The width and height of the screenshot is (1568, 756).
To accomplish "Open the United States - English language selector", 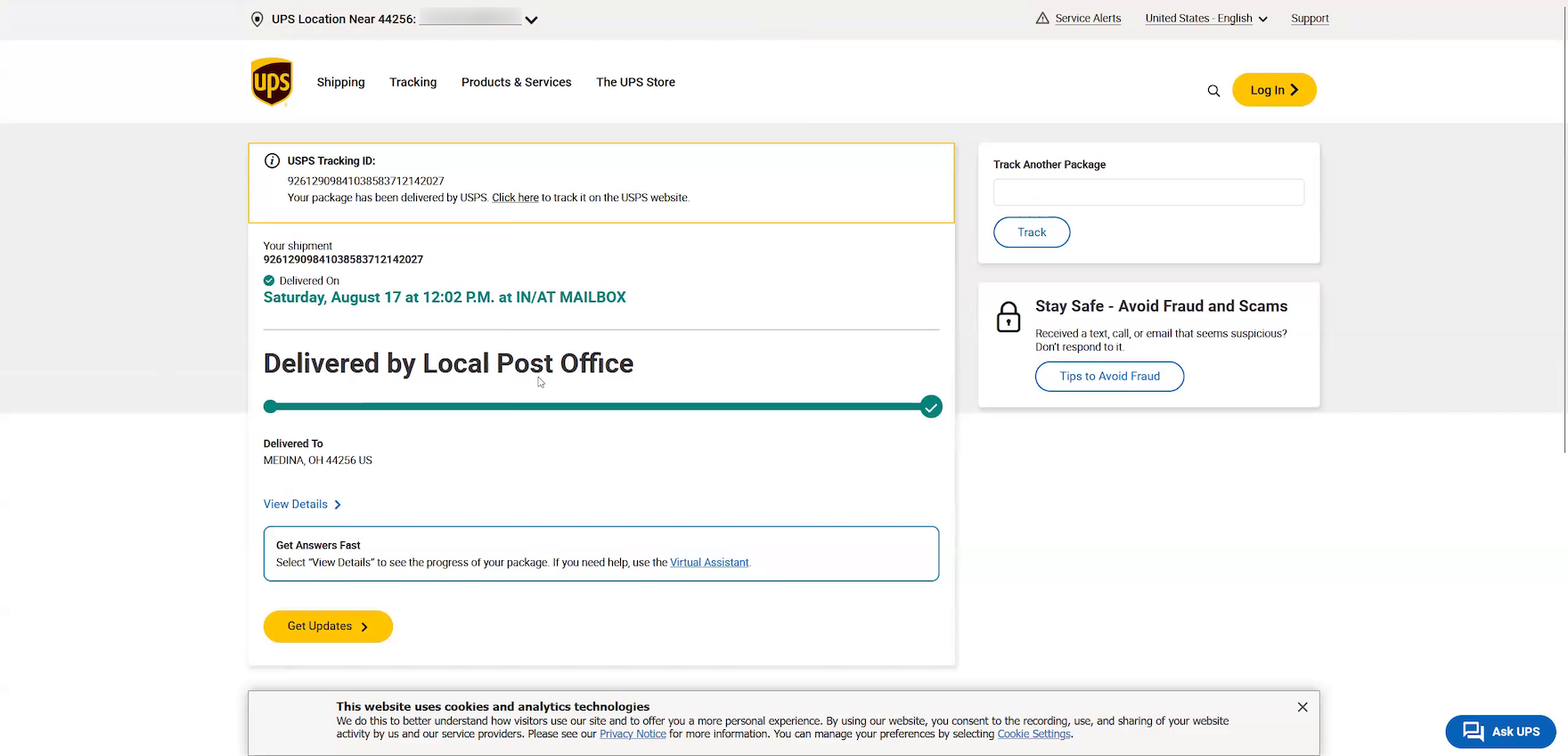I will click(x=1206, y=18).
